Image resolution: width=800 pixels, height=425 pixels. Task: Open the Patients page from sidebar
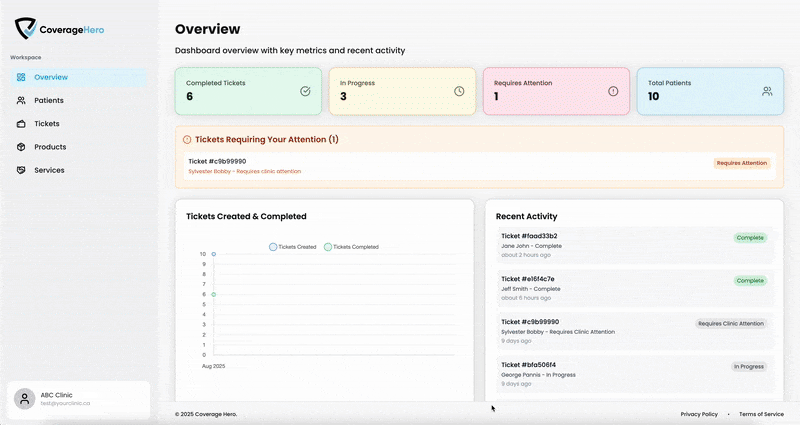click(x=49, y=101)
